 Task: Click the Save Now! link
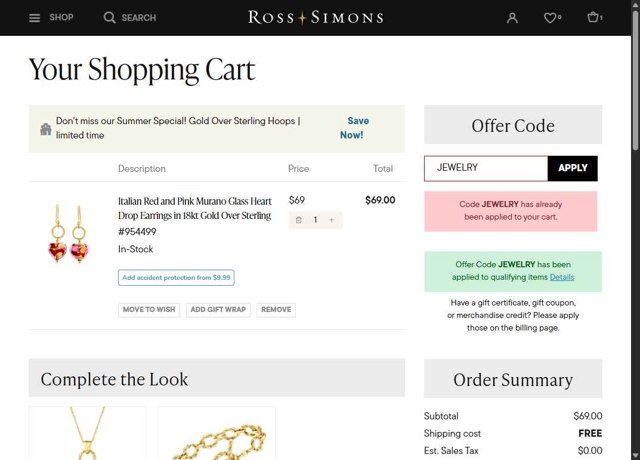point(354,128)
